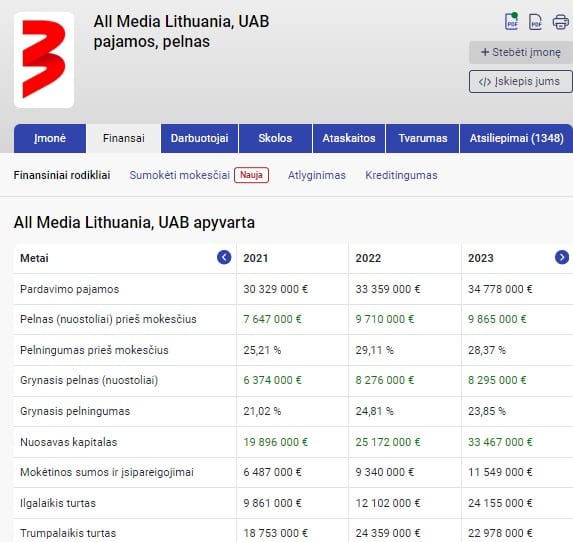Select Nuosavas kapitalas row label
Viewport: 573px width, 542px height.
click(69, 442)
